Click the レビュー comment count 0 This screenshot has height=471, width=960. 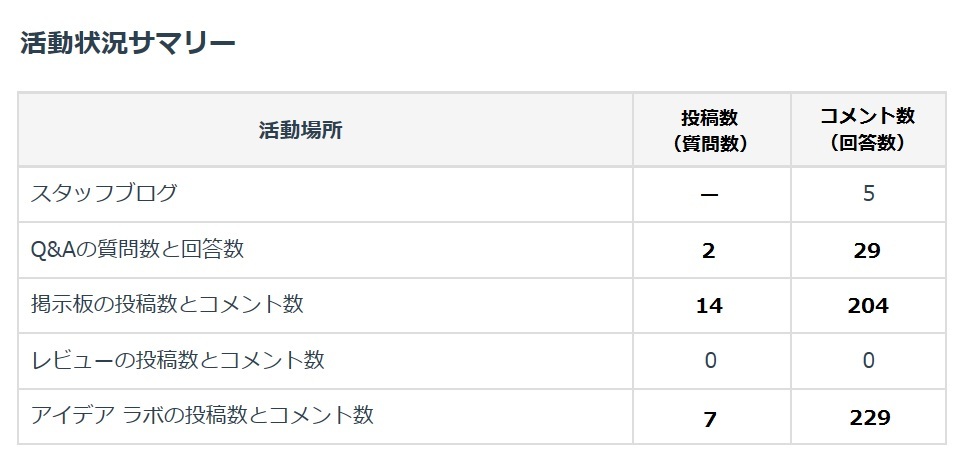point(868,361)
